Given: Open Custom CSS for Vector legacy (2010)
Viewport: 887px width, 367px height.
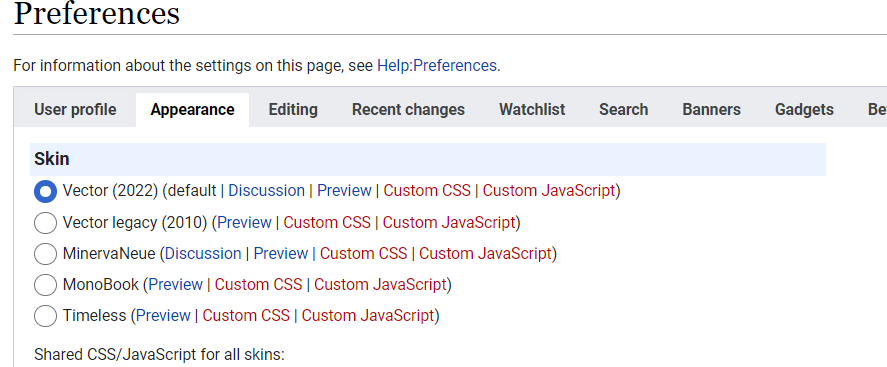Looking at the screenshot, I should [327, 223].
